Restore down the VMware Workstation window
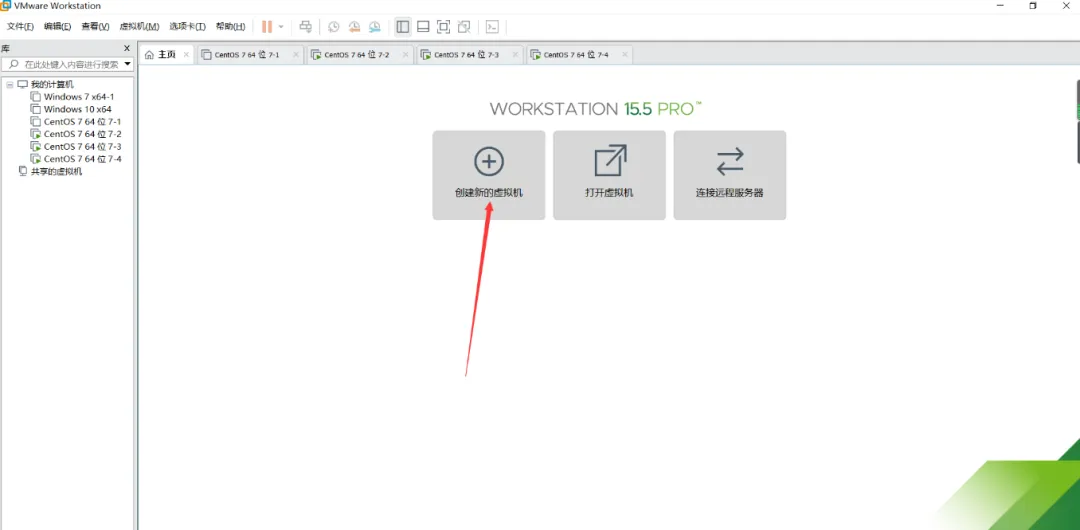 (x=1032, y=6)
